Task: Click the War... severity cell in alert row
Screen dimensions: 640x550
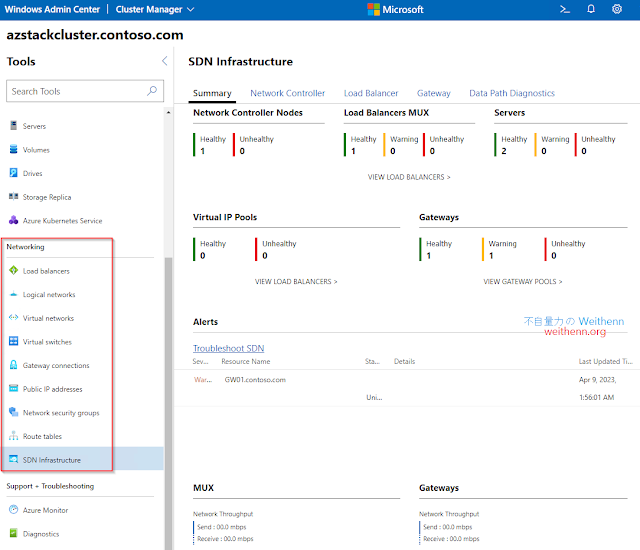Action: (203, 380)
